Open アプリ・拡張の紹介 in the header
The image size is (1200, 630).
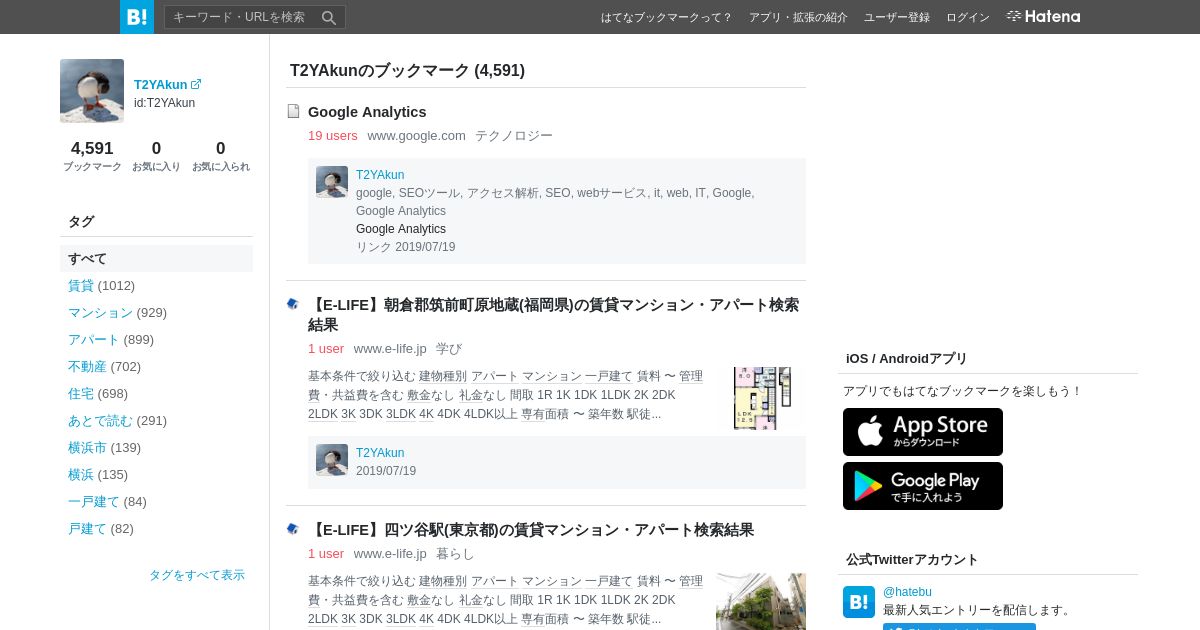(x=798, y=17)
